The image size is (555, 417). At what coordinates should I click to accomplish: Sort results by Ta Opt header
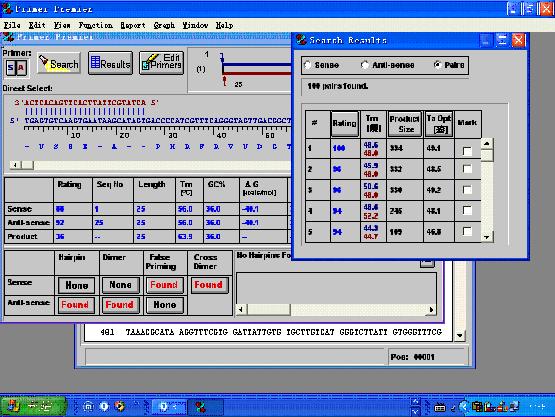point(439,124)
